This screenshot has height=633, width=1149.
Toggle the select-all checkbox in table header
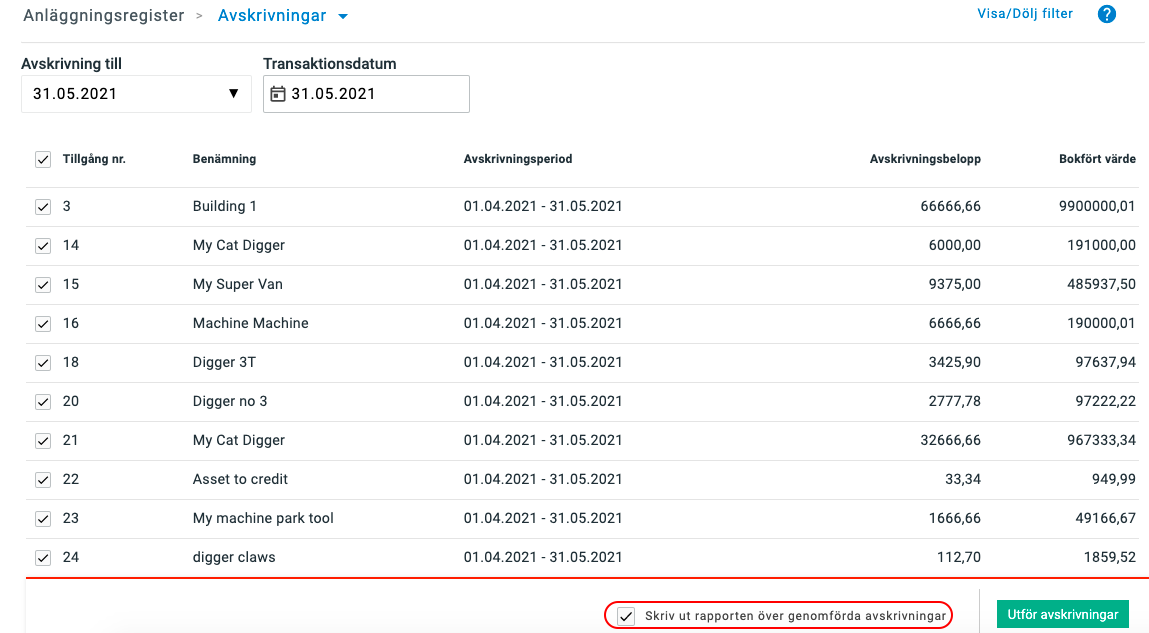(x=43, y=159)
